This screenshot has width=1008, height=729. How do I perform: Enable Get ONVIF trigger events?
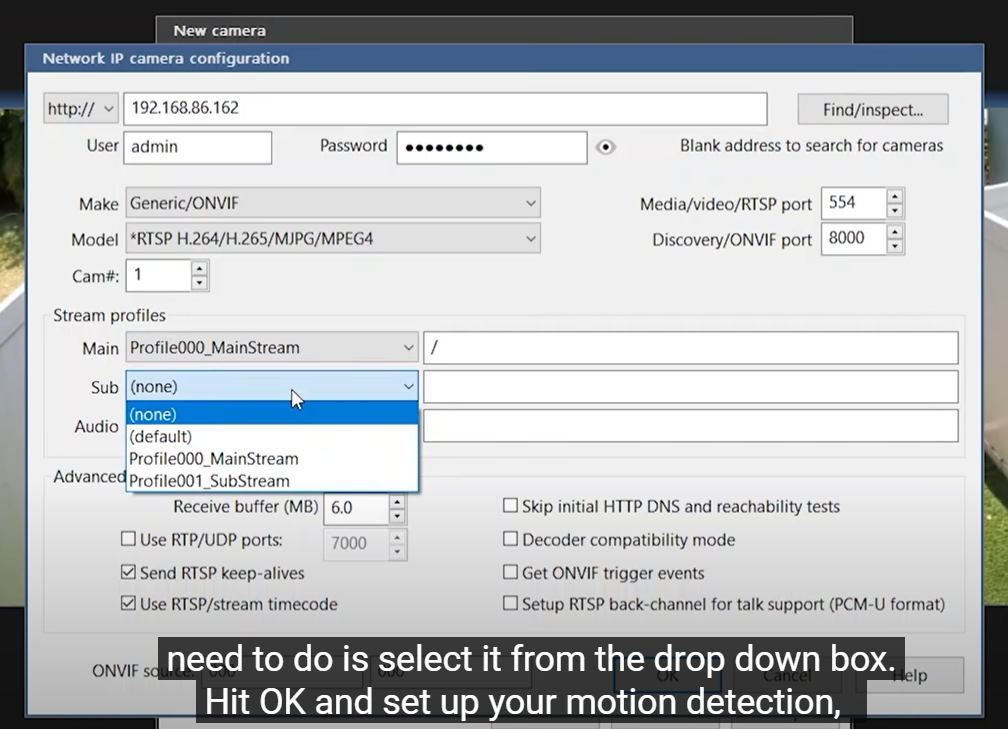(511, 573)
